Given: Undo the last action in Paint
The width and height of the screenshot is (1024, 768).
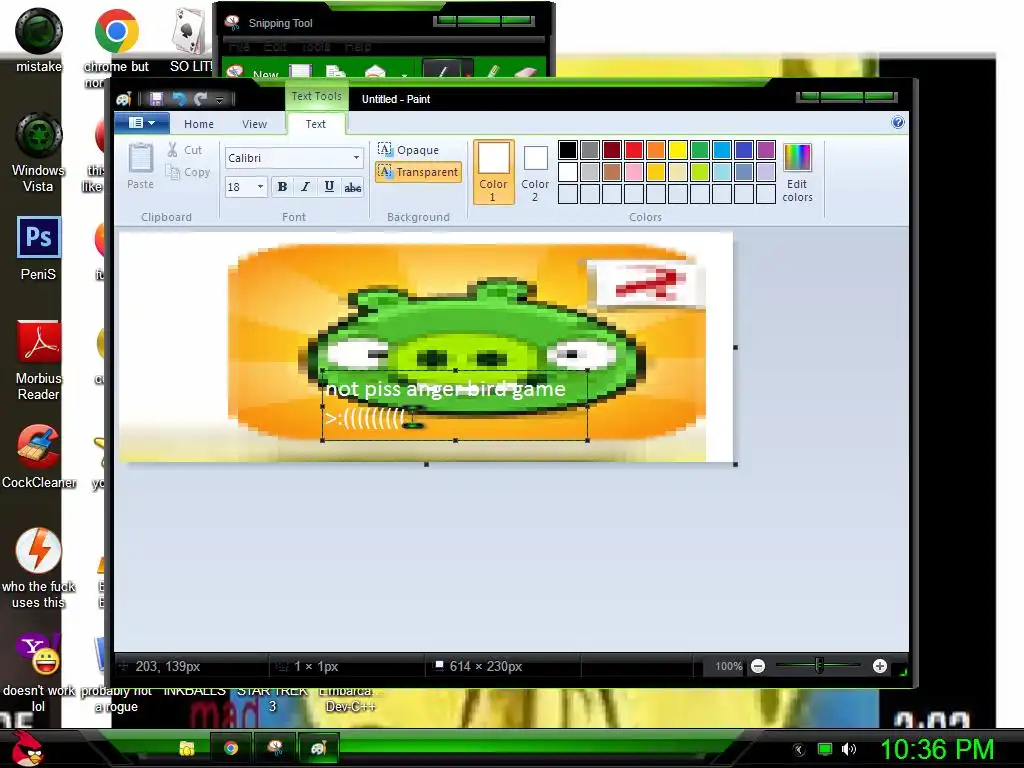Looking at the screenshot, I should [x=178, y=99].
